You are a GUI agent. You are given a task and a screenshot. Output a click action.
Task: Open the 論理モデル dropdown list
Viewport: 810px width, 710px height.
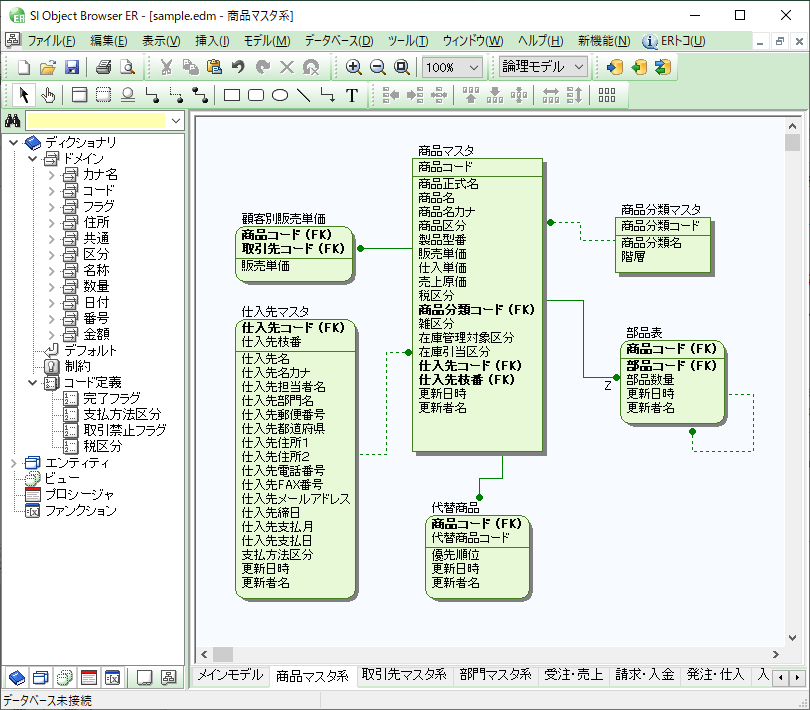(x=576, y=69)
